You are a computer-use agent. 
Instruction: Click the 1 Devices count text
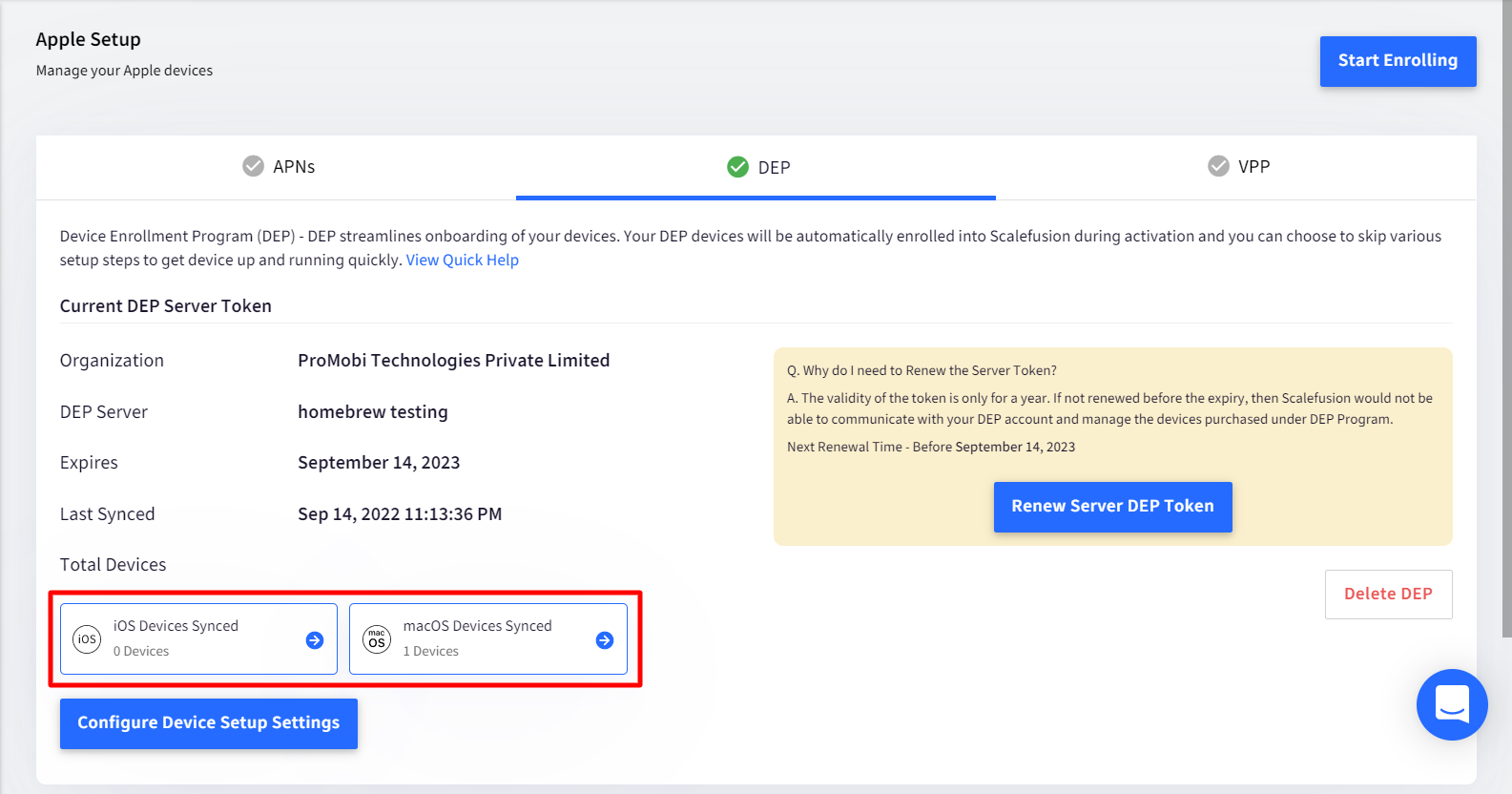tap(431, 651)
